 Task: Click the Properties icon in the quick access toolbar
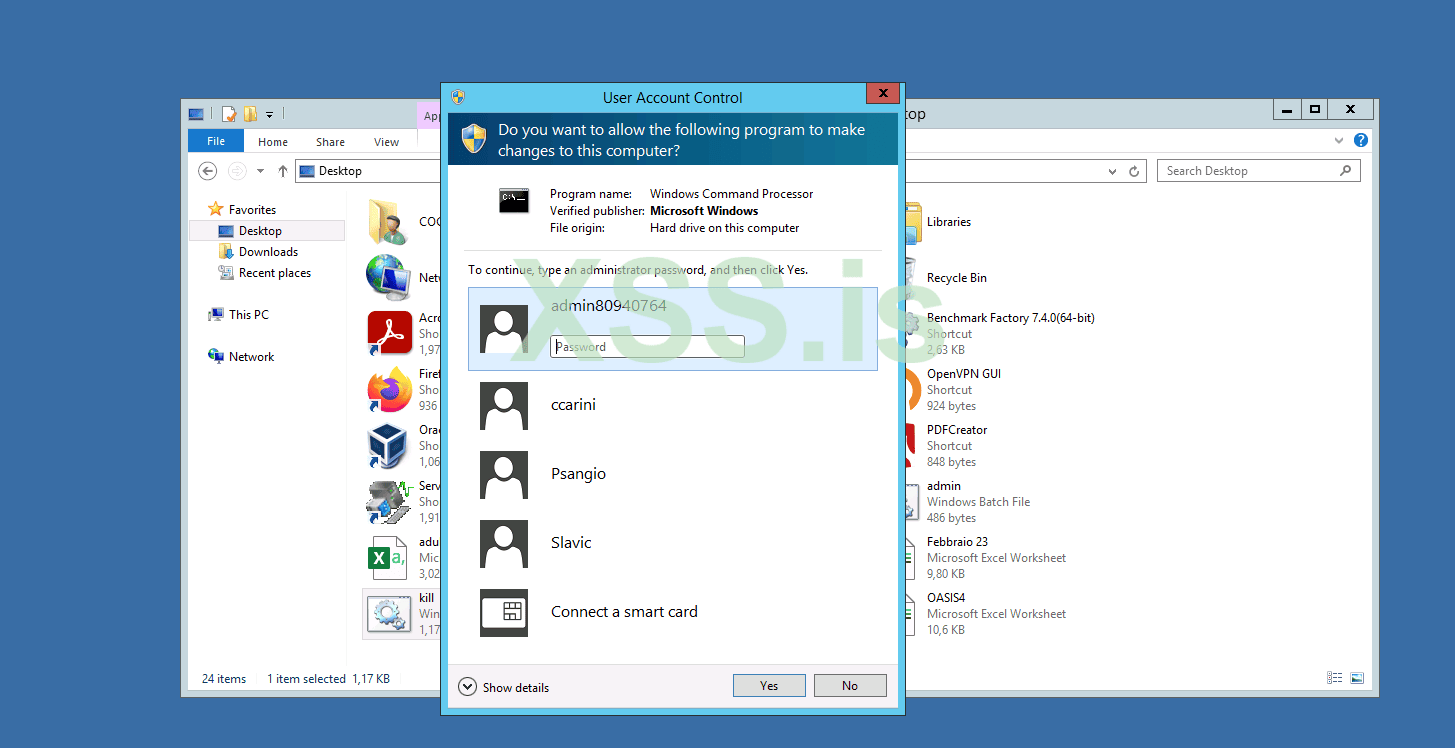click(x=229, y=113)
